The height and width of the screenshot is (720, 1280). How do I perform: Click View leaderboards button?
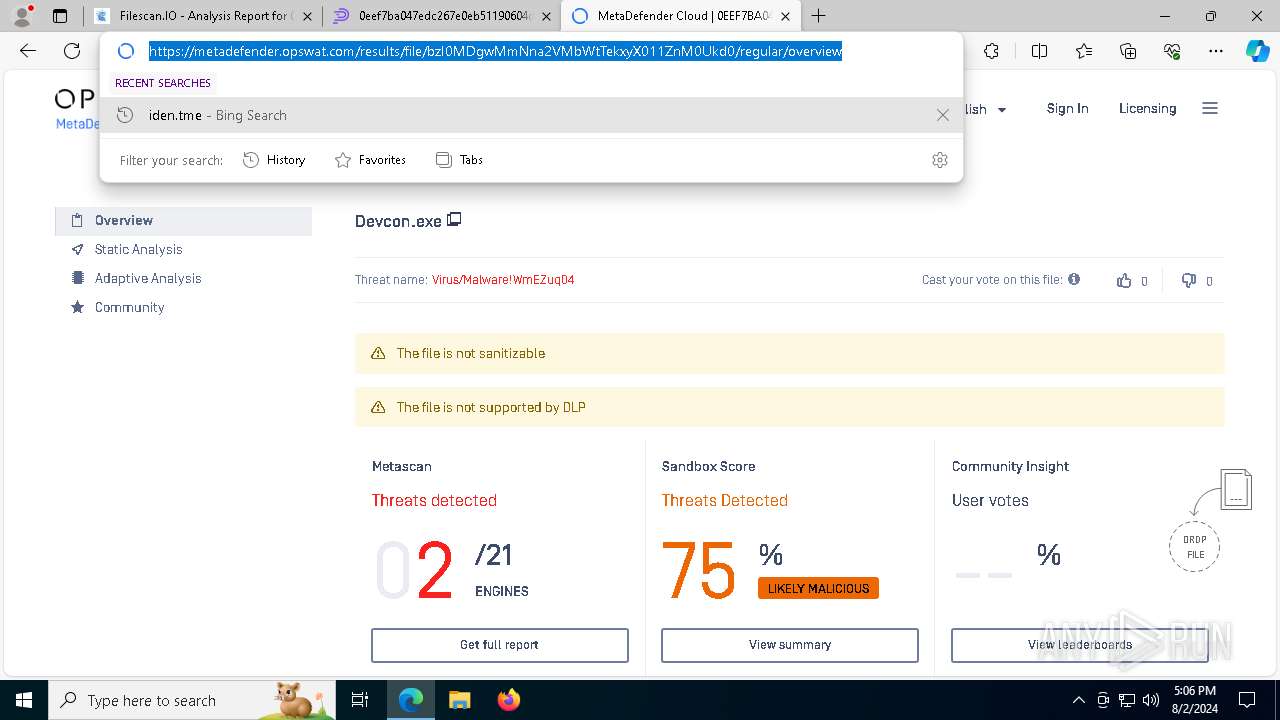click(1080, 645)
